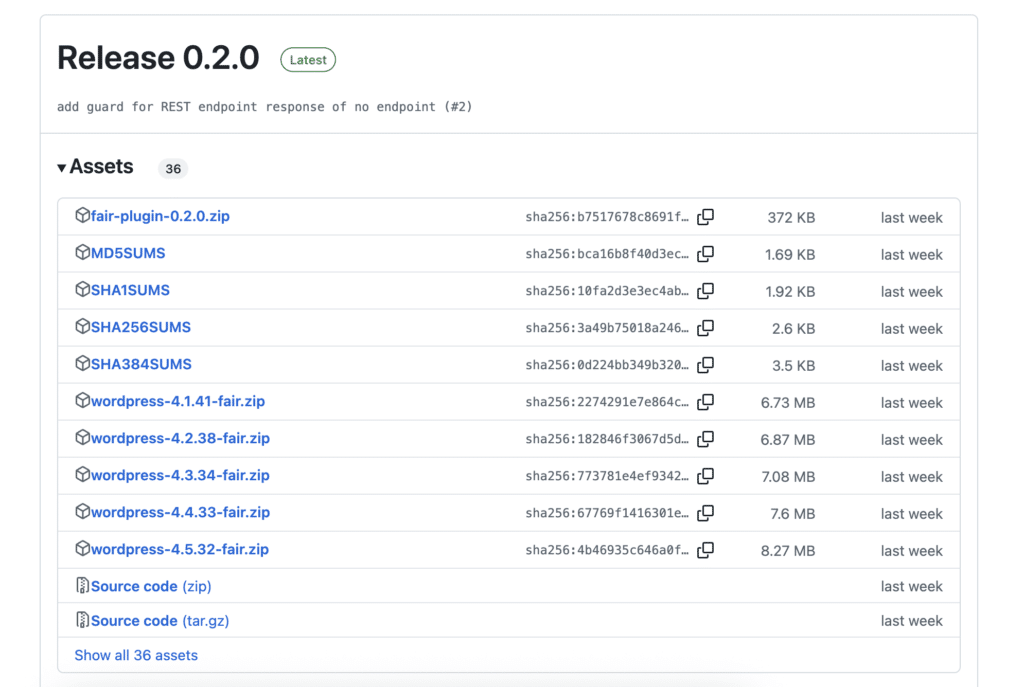Click the 6.73 MB file size
The width and height of the screenshot is (1024, 687).
coord(788,403)
